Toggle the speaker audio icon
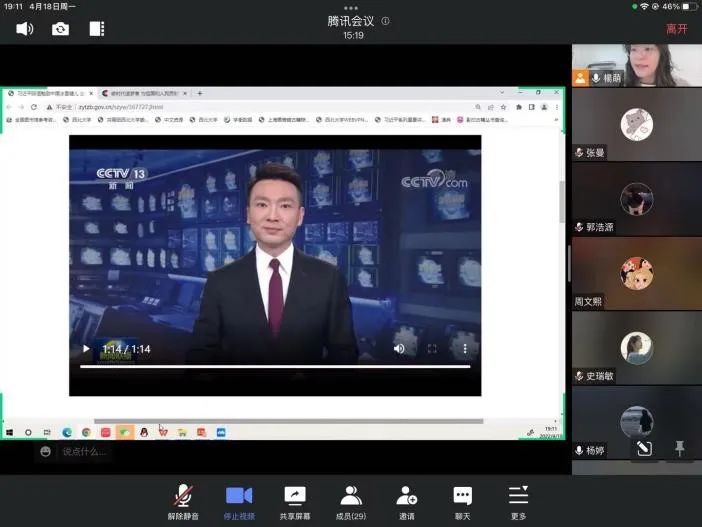 pos(25,28)
